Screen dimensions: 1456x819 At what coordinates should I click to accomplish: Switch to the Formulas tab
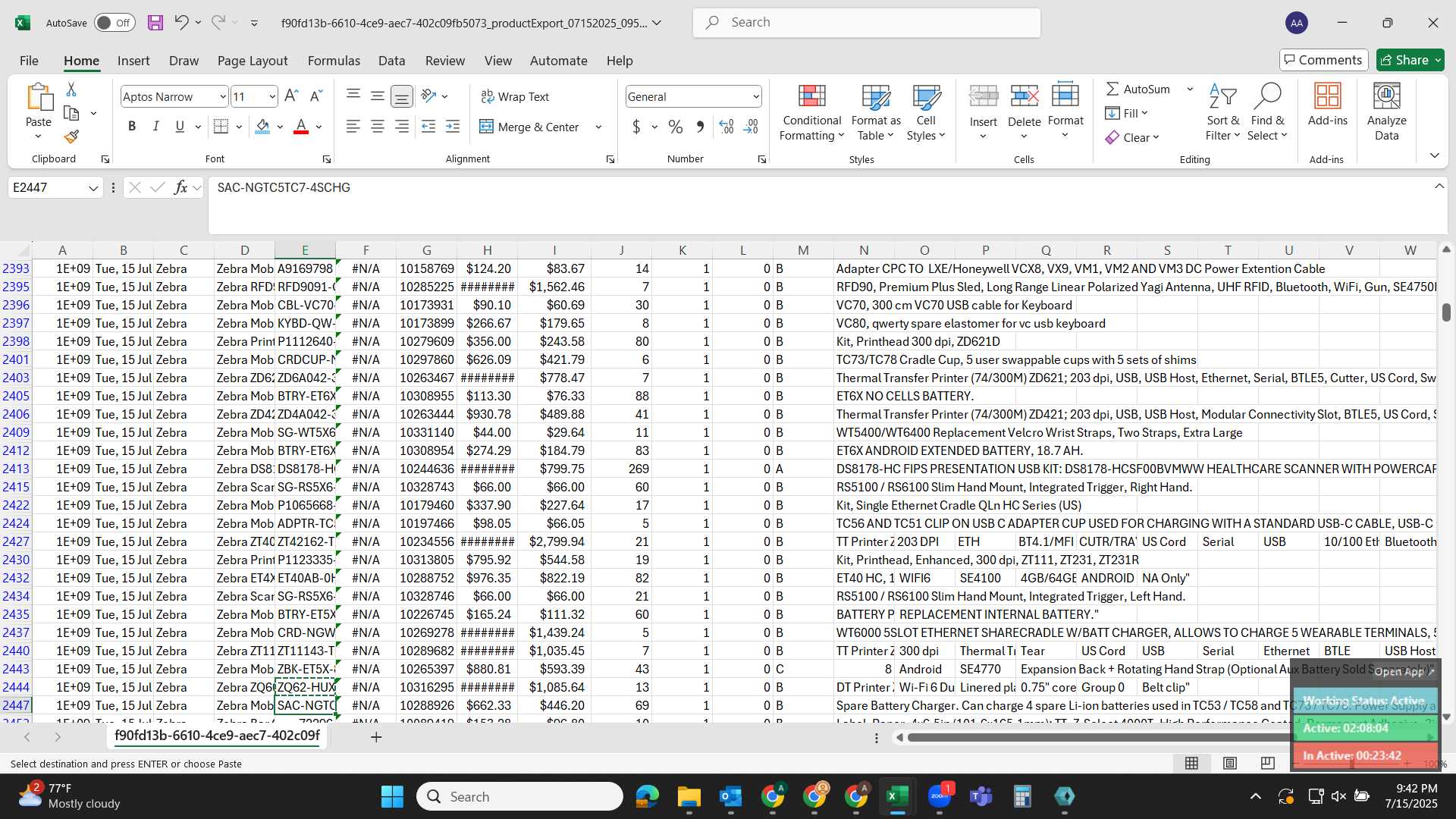tap(334, 61)
